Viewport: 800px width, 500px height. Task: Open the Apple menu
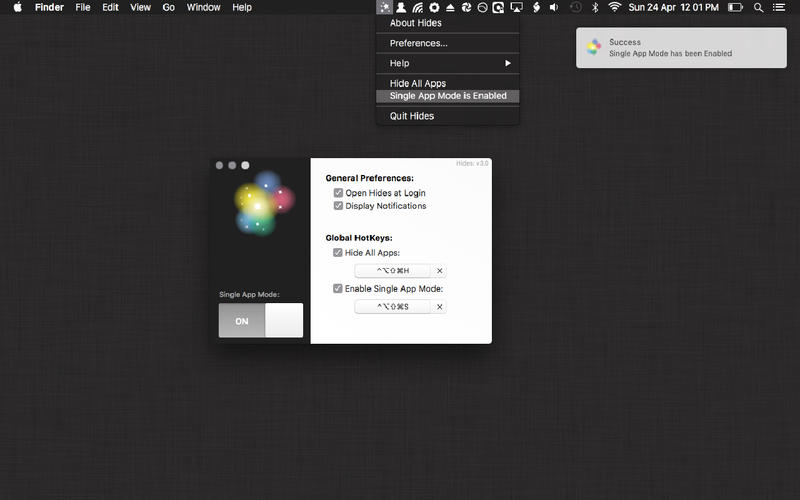click(17, 7)
